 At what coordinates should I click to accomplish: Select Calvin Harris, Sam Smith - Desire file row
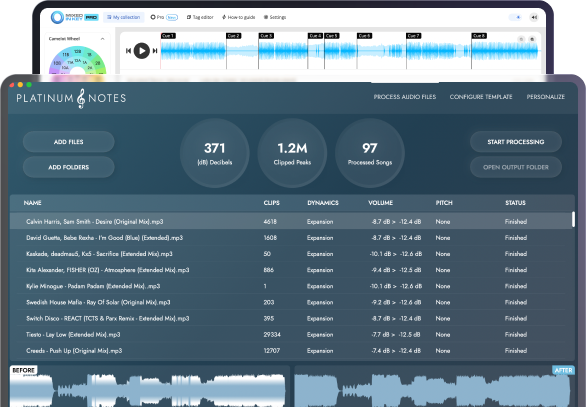click(292, 222)
